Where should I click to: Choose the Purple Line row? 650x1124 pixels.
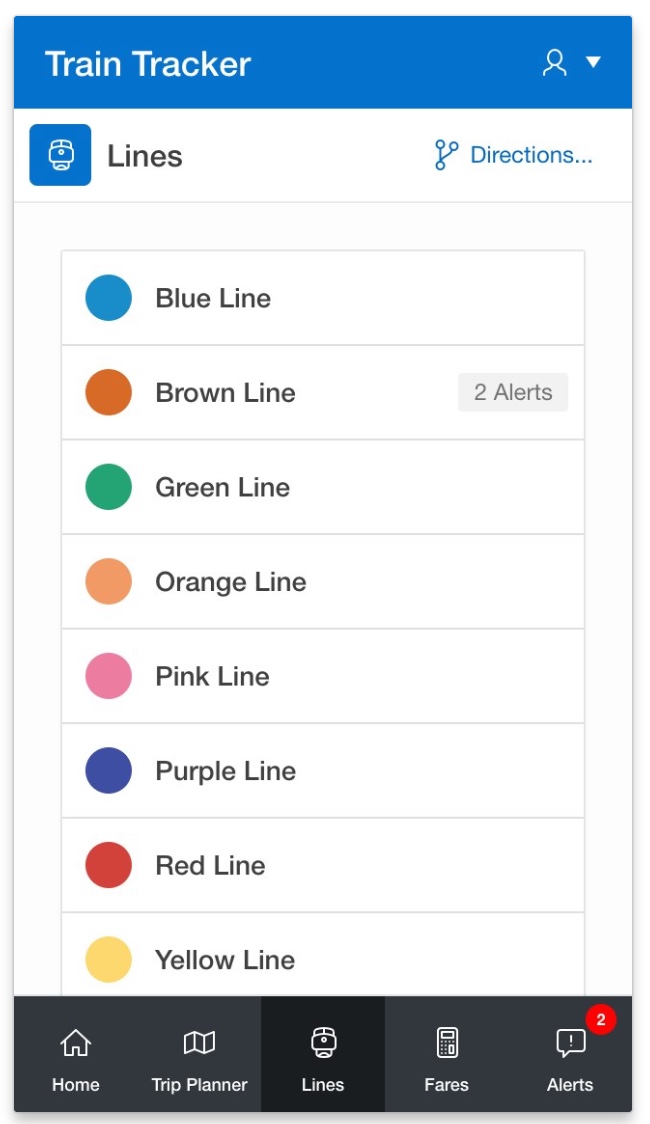pyautogui.click(x=322, y=771)
